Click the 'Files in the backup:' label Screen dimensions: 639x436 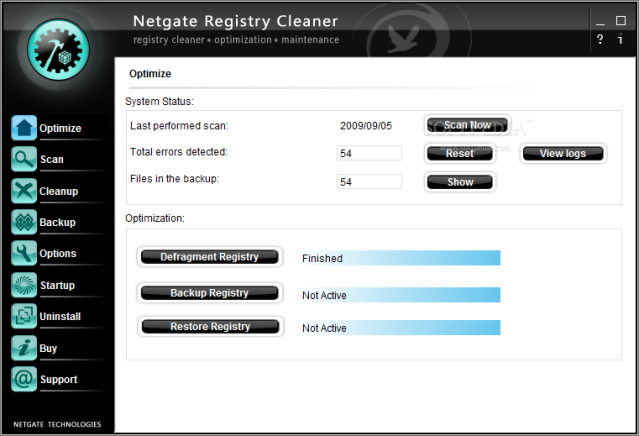[174, 179]
